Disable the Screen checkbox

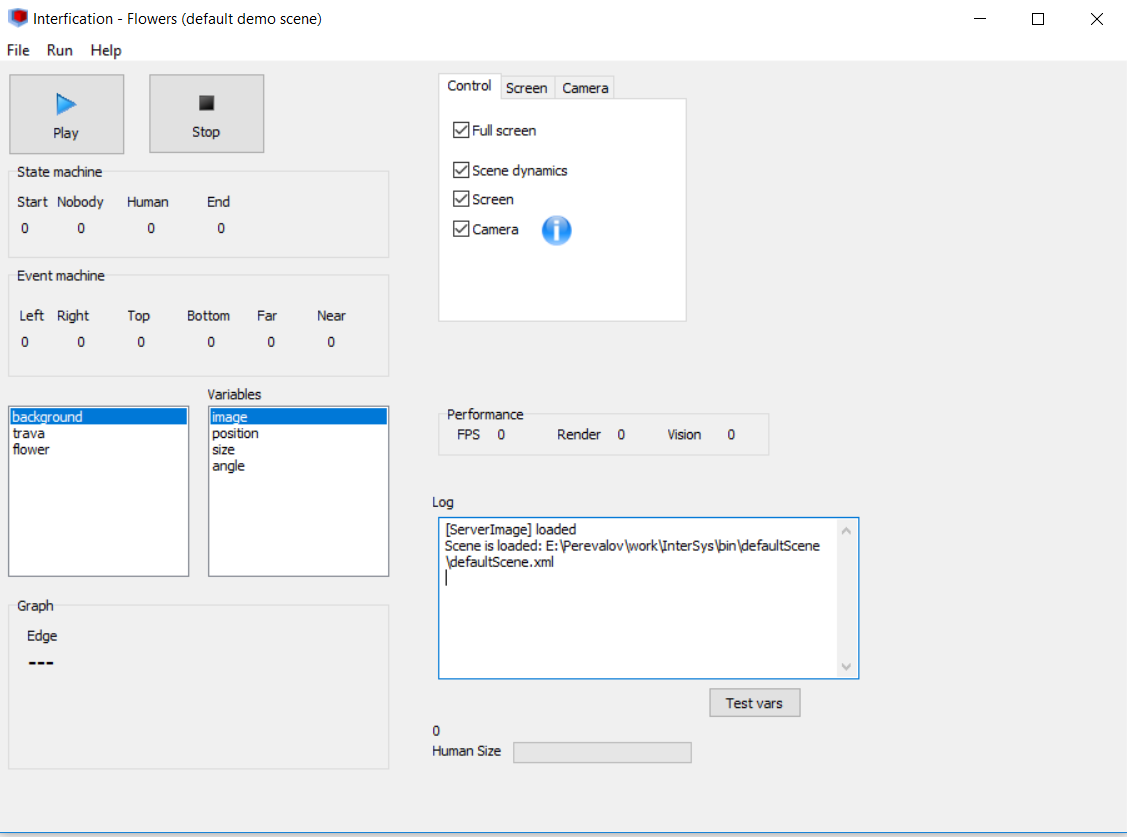pyautogui.click(x=461, y=199)
